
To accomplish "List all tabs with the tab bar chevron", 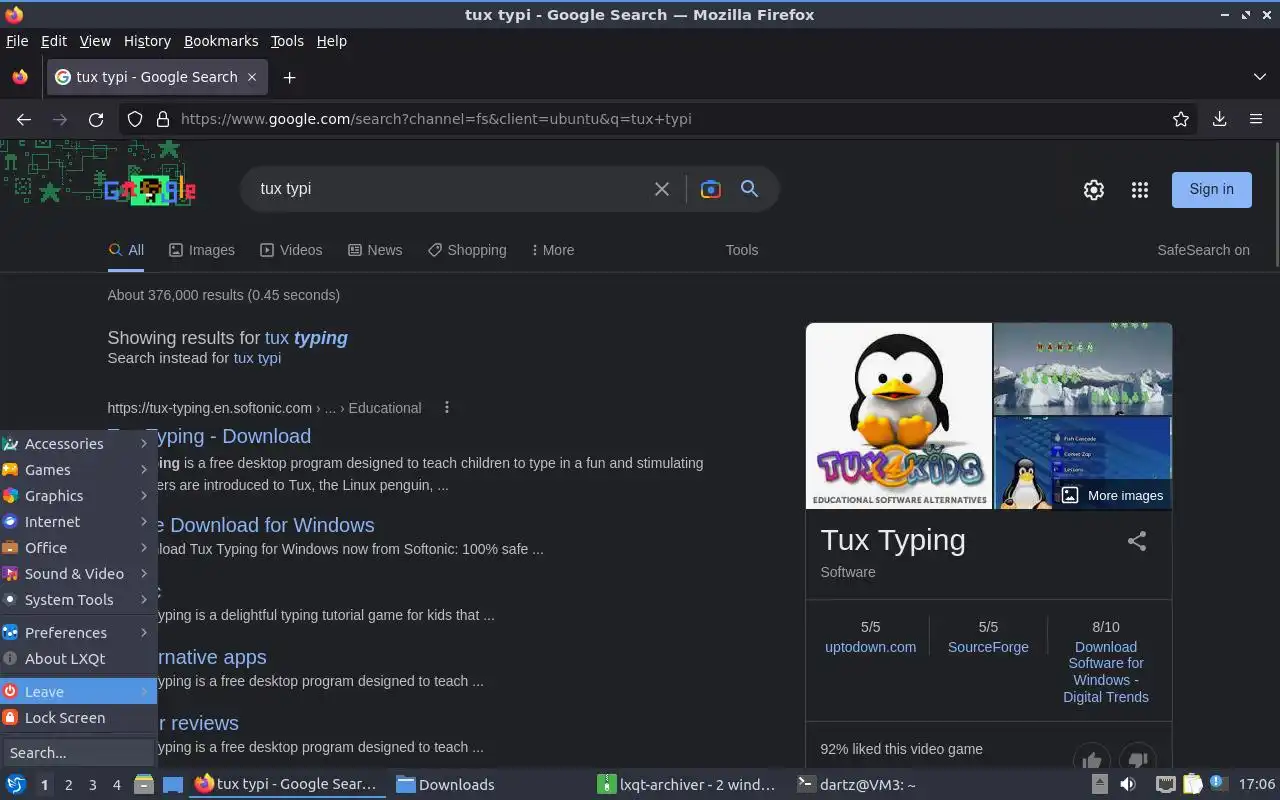I will pyautogui.click(x=1259, y=77).
